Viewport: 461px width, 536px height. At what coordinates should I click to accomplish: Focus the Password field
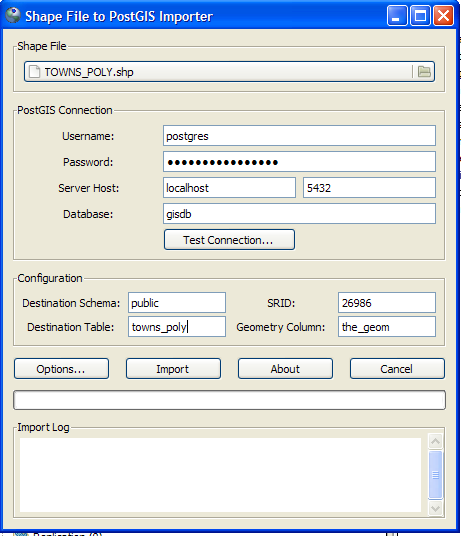[x=299, y=162]
